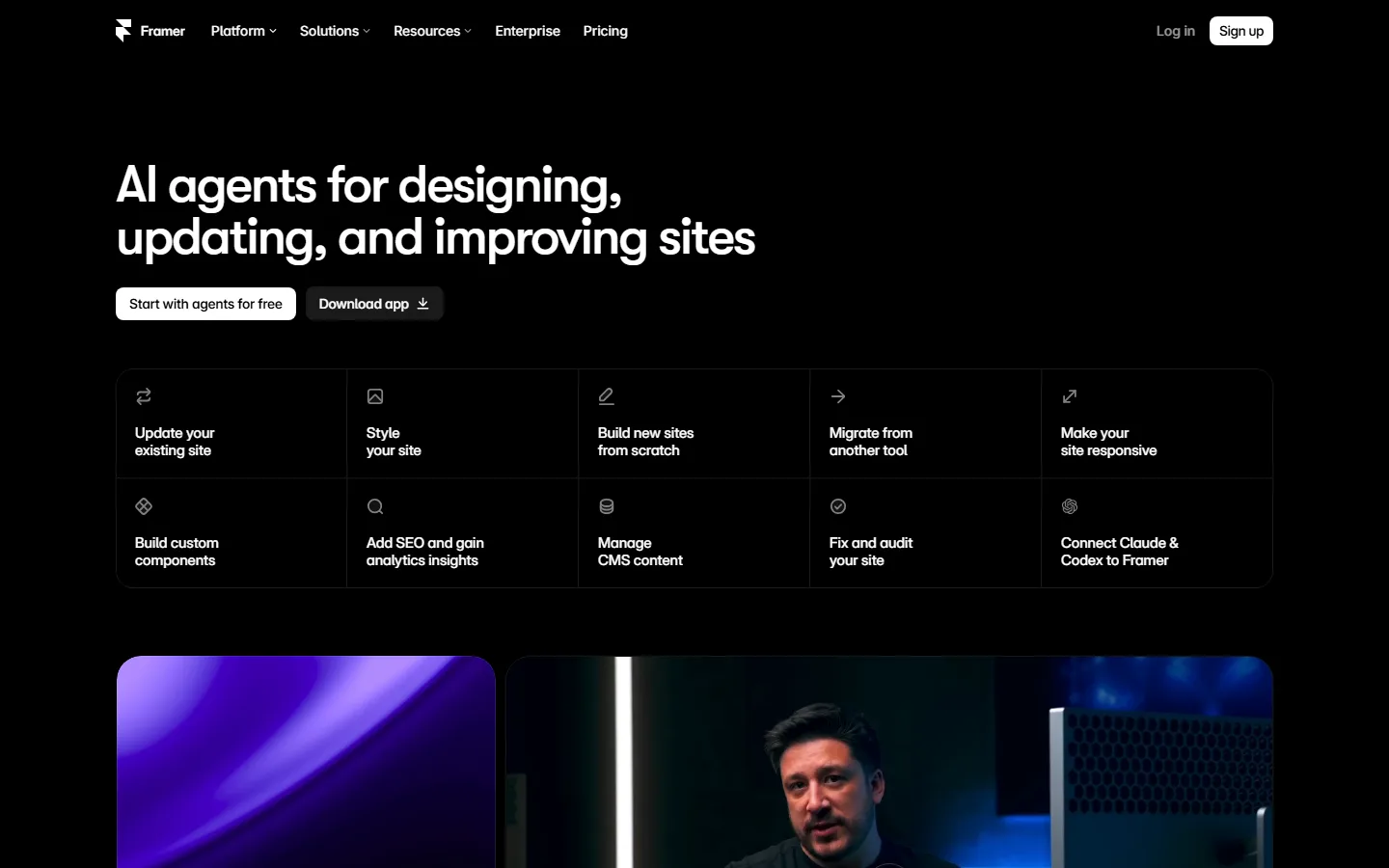Choose Build new sites from scratch
Screen dimensions: 1389x868
[694, 423]
